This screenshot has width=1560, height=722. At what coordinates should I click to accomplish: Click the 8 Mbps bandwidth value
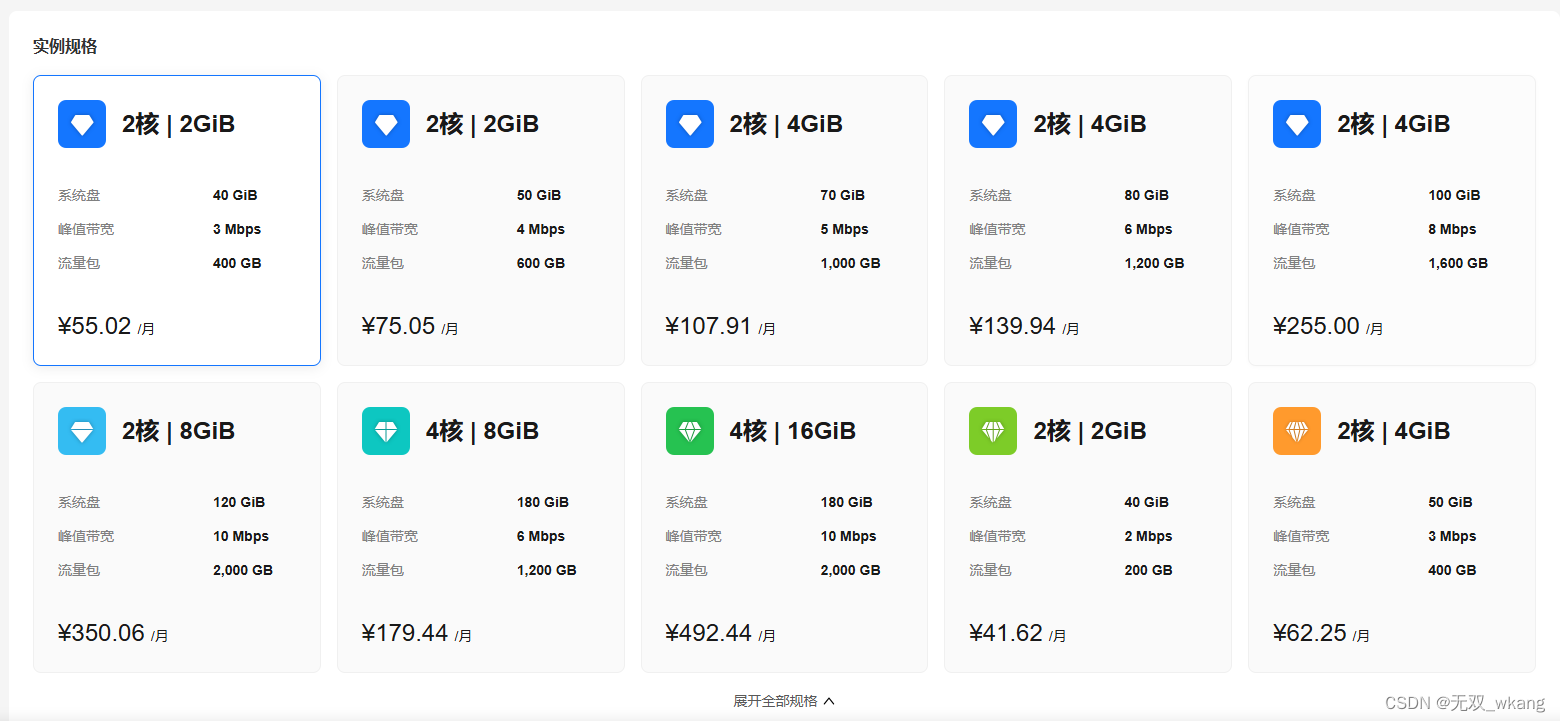click(1453, 229)
